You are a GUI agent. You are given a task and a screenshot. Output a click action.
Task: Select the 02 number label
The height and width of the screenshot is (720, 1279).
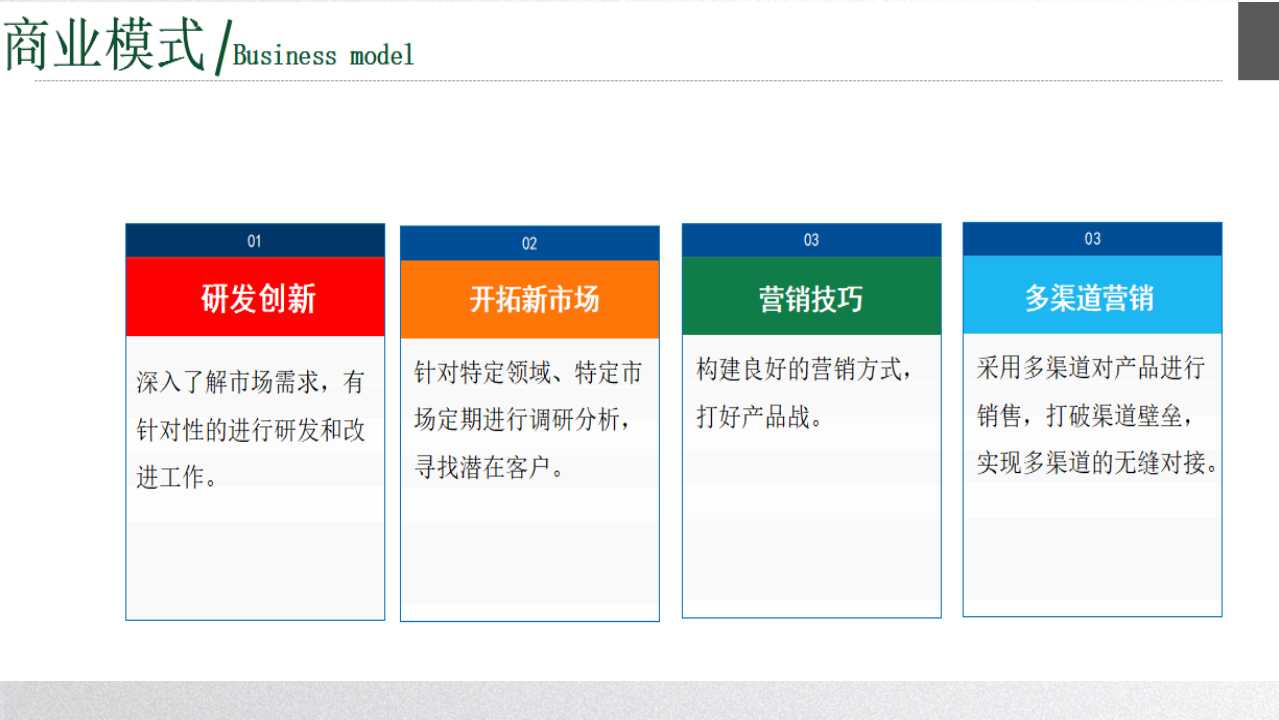[x=529, y=243]
